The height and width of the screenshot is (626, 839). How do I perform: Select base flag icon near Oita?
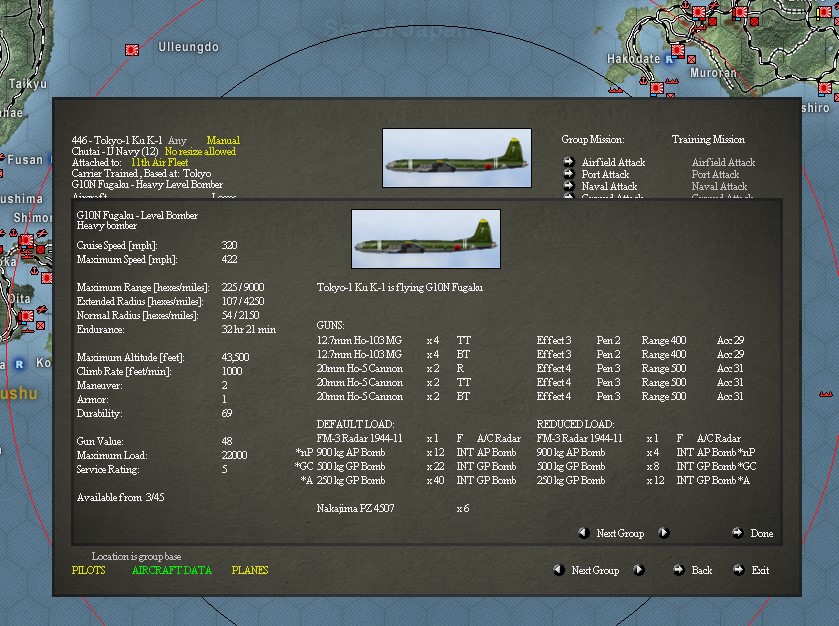click(26, 316)
